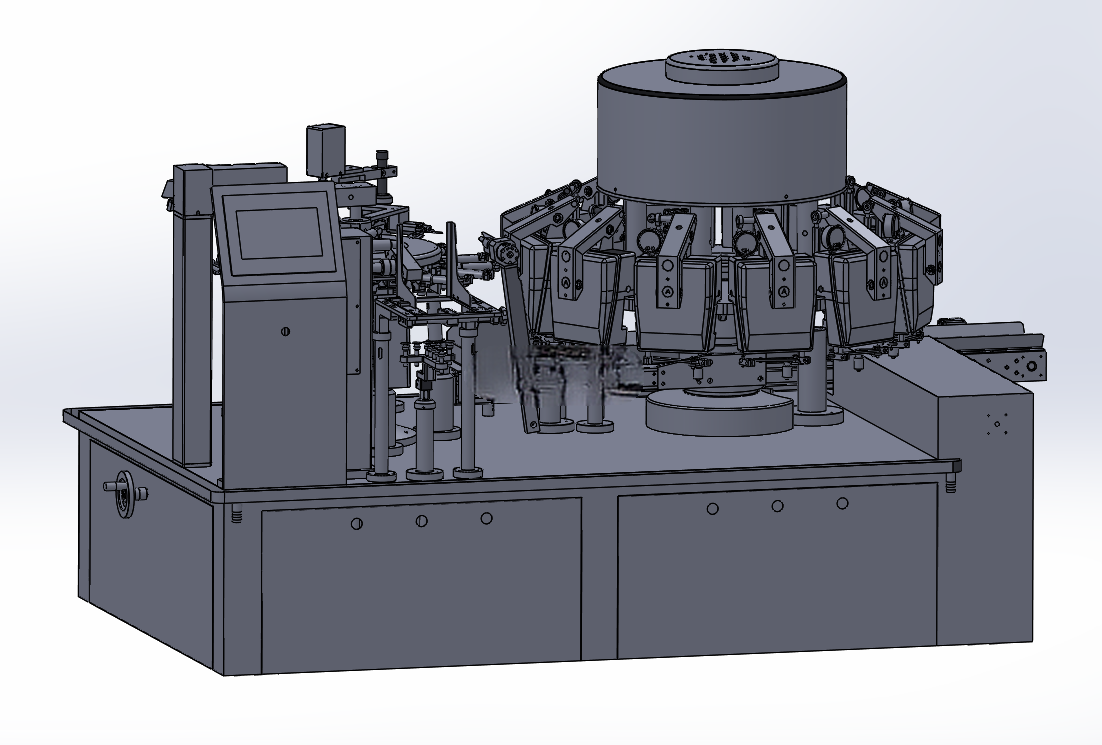Image resolution: width=1102 pixels, height=745 pixels.
Task: Select the circular base disc under the weigher
Action: click(720, 410)
